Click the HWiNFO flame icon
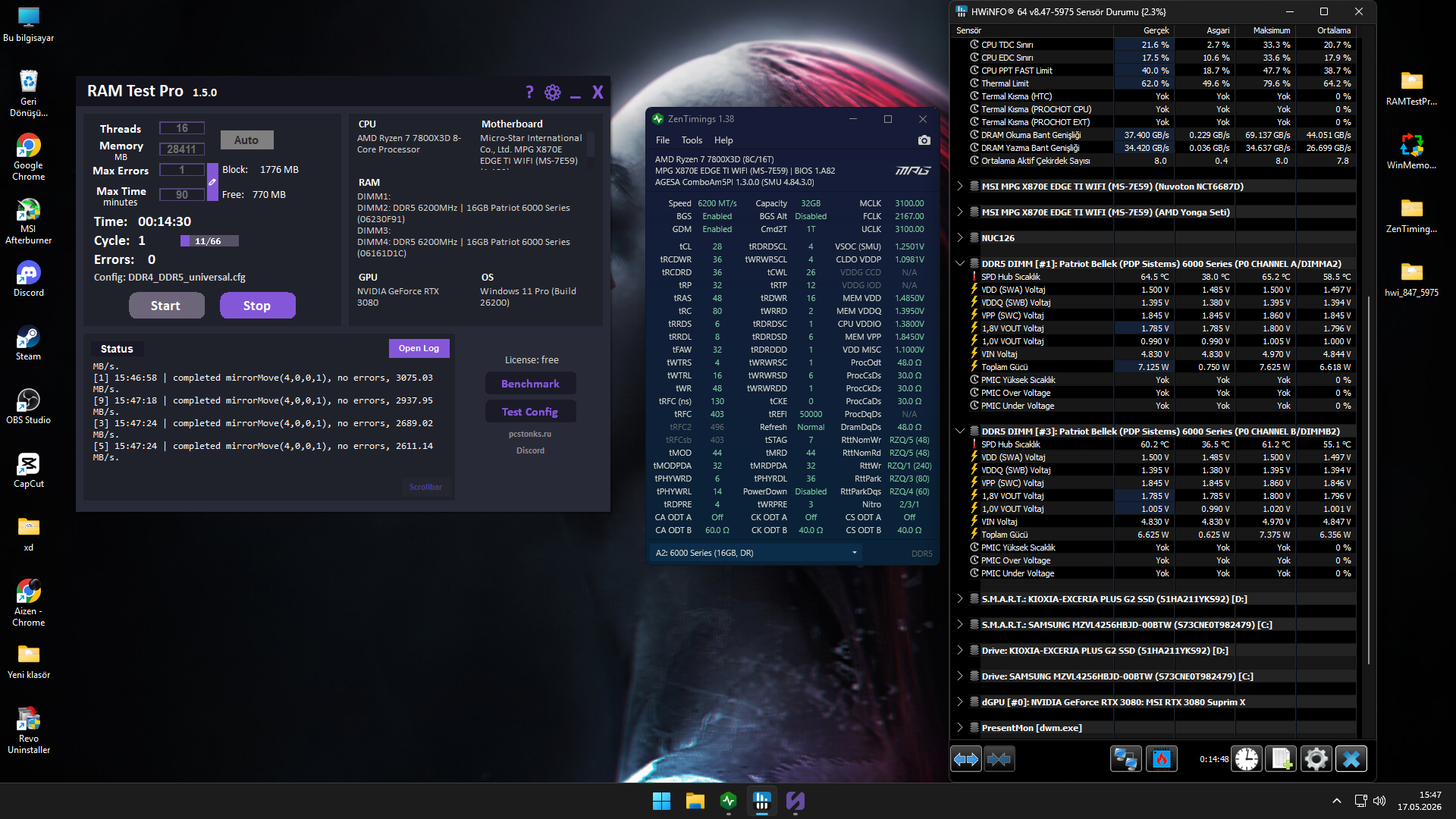Image resolution: width=1456 pixels, height=819 pixels. pos(1162,759)
